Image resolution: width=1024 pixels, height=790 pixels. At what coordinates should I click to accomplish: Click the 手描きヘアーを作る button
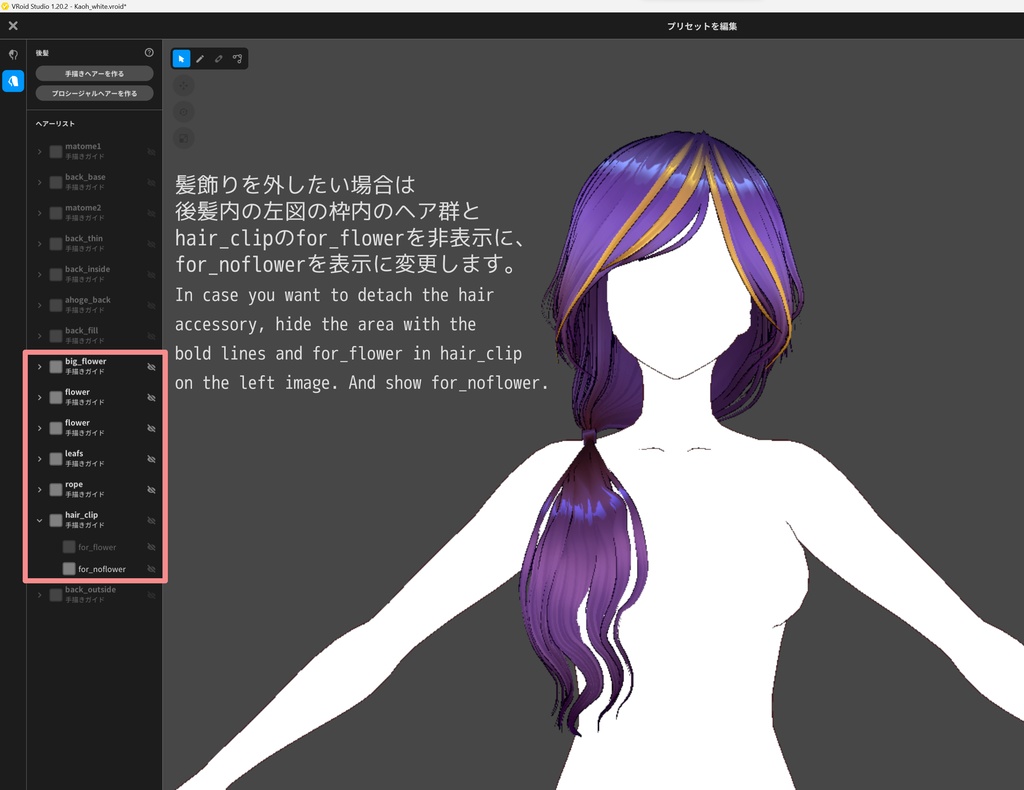[94, 73]
